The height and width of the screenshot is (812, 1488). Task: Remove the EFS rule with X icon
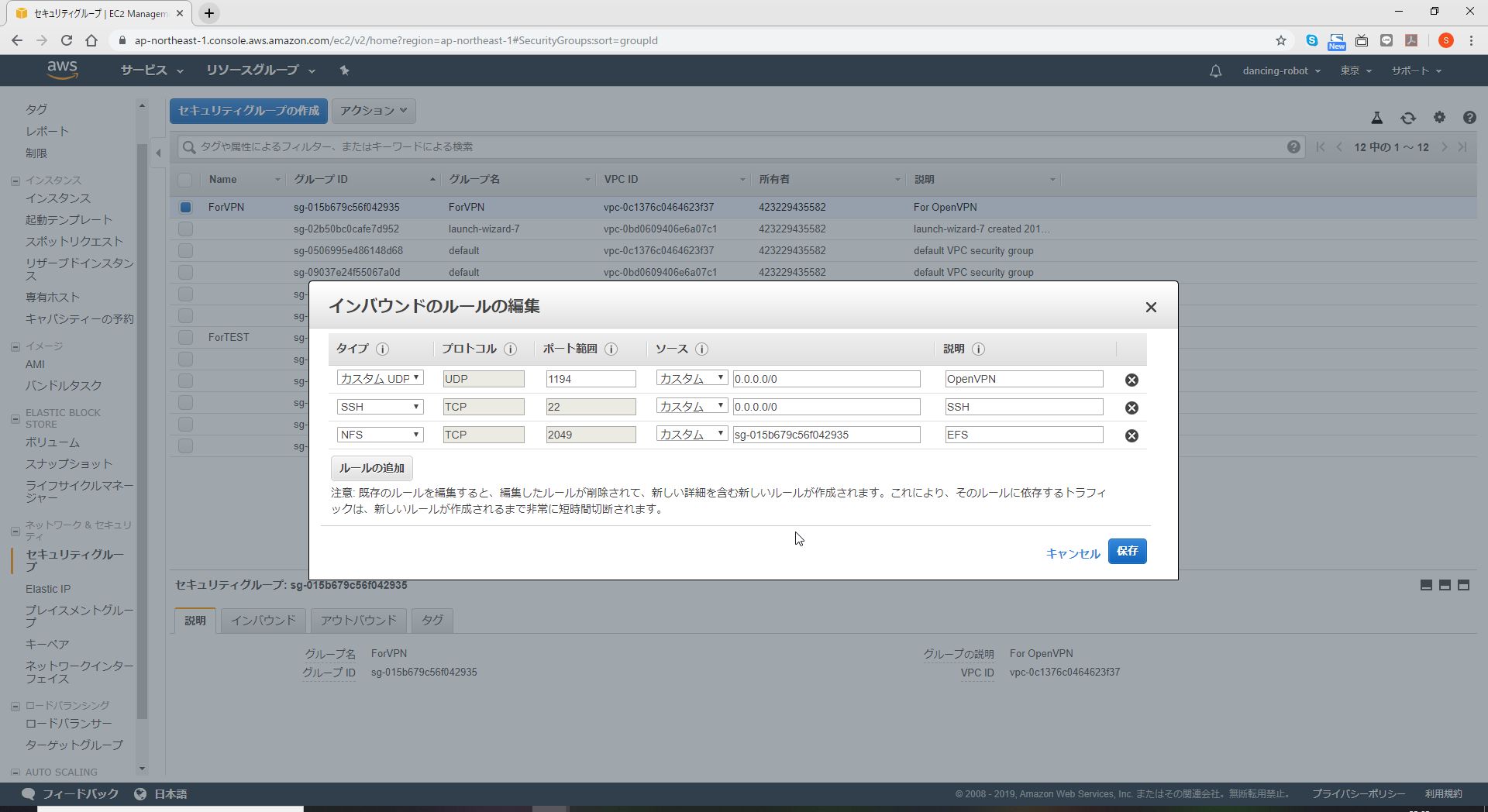(1131, 435)
